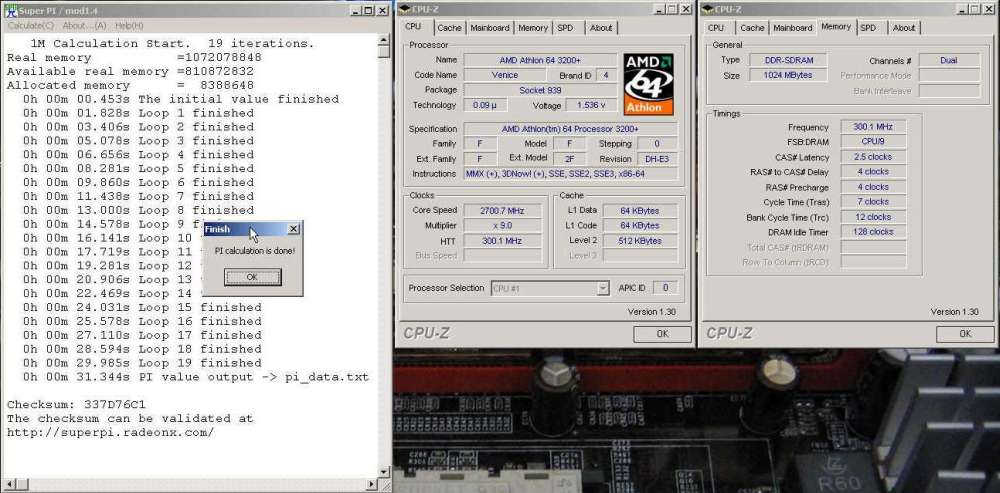
Task: Close the right CPU-Z window
Action: tap(989, 10)
